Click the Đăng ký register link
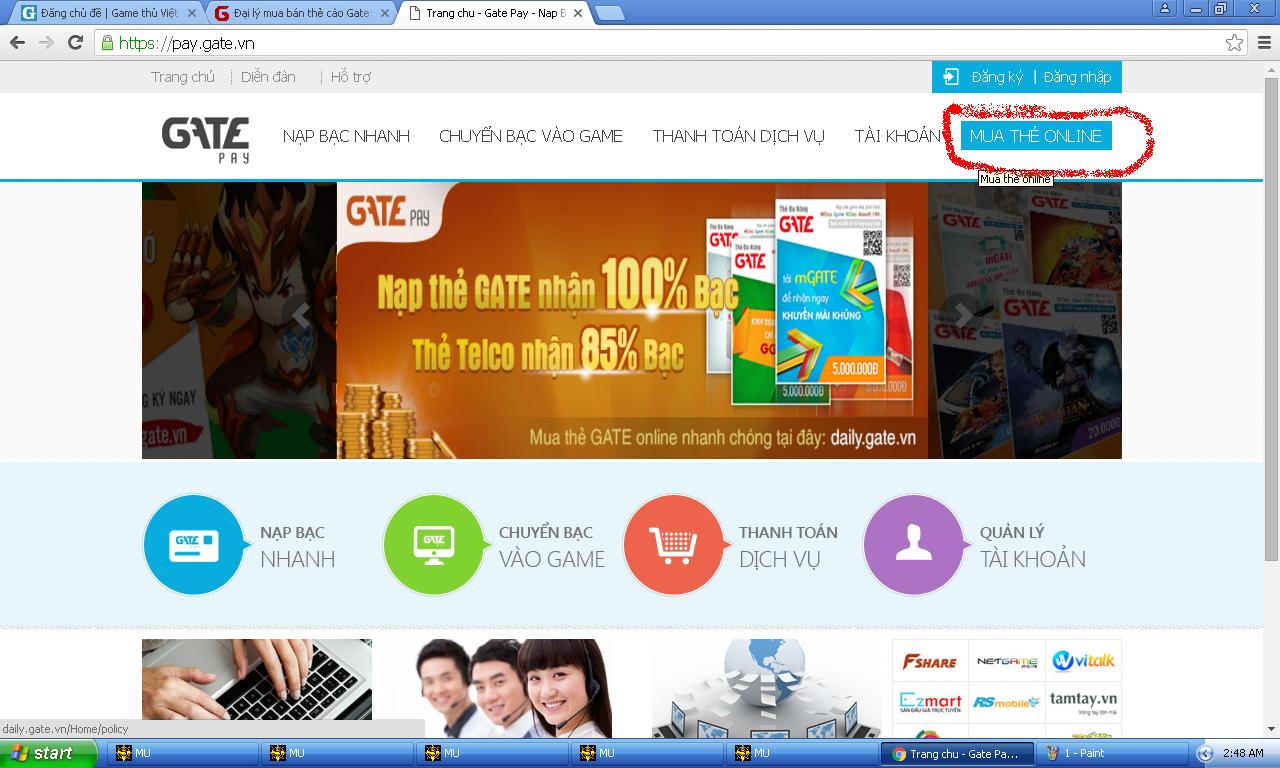Viewport: 1280px width, 768px height. [x=997, y=77]
